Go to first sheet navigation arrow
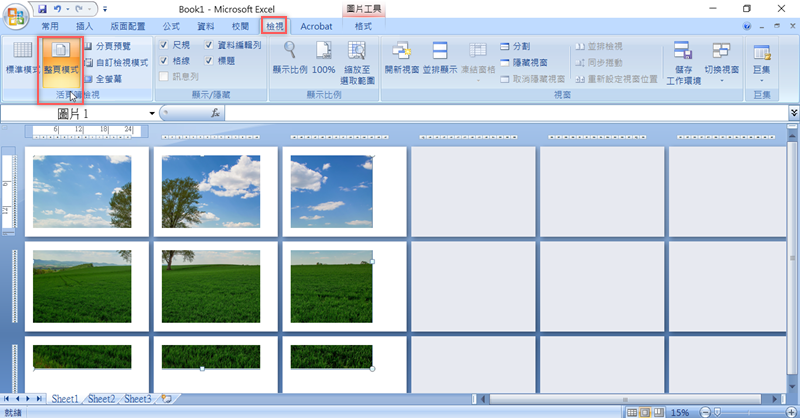800x418 pixels. pyautogui.click(x=7, y=399)
